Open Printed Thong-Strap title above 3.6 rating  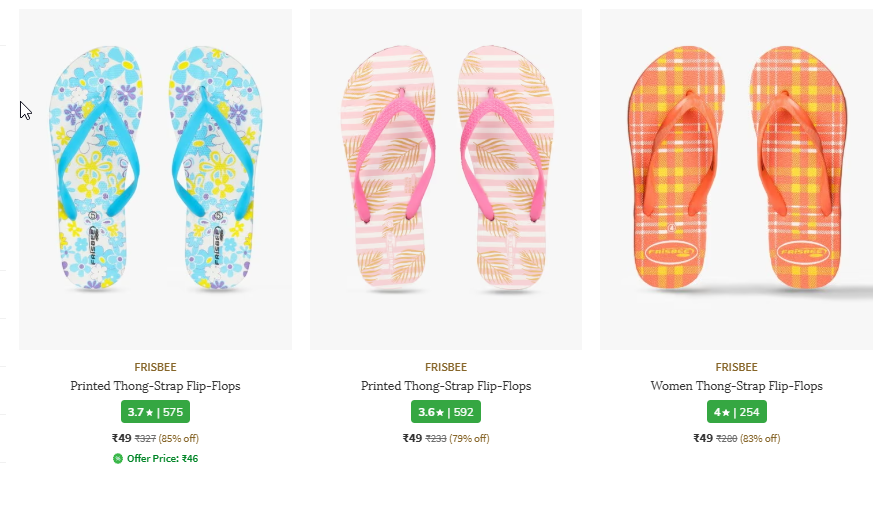[x=446, y=386]
